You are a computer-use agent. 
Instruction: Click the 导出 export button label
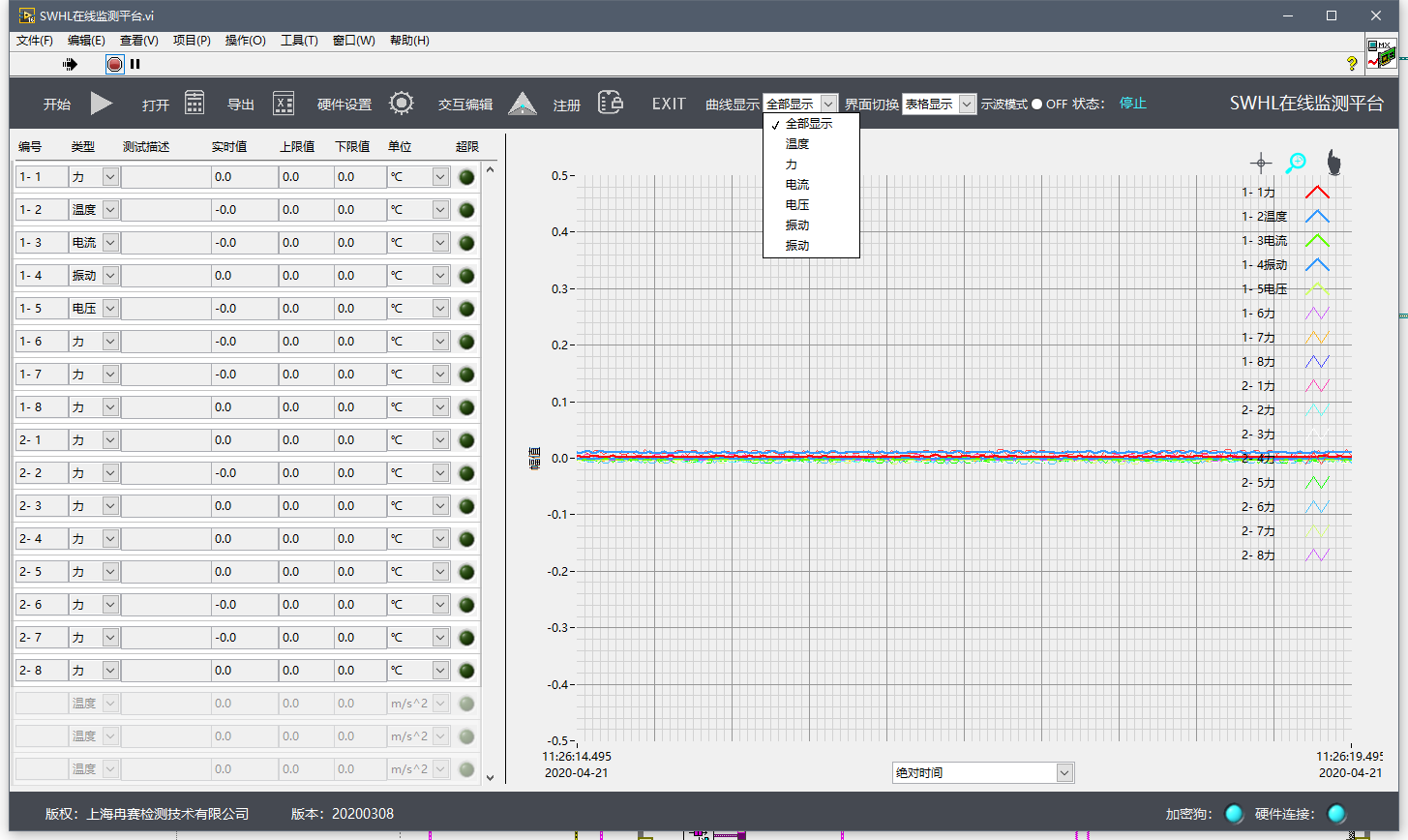point(241,105)
